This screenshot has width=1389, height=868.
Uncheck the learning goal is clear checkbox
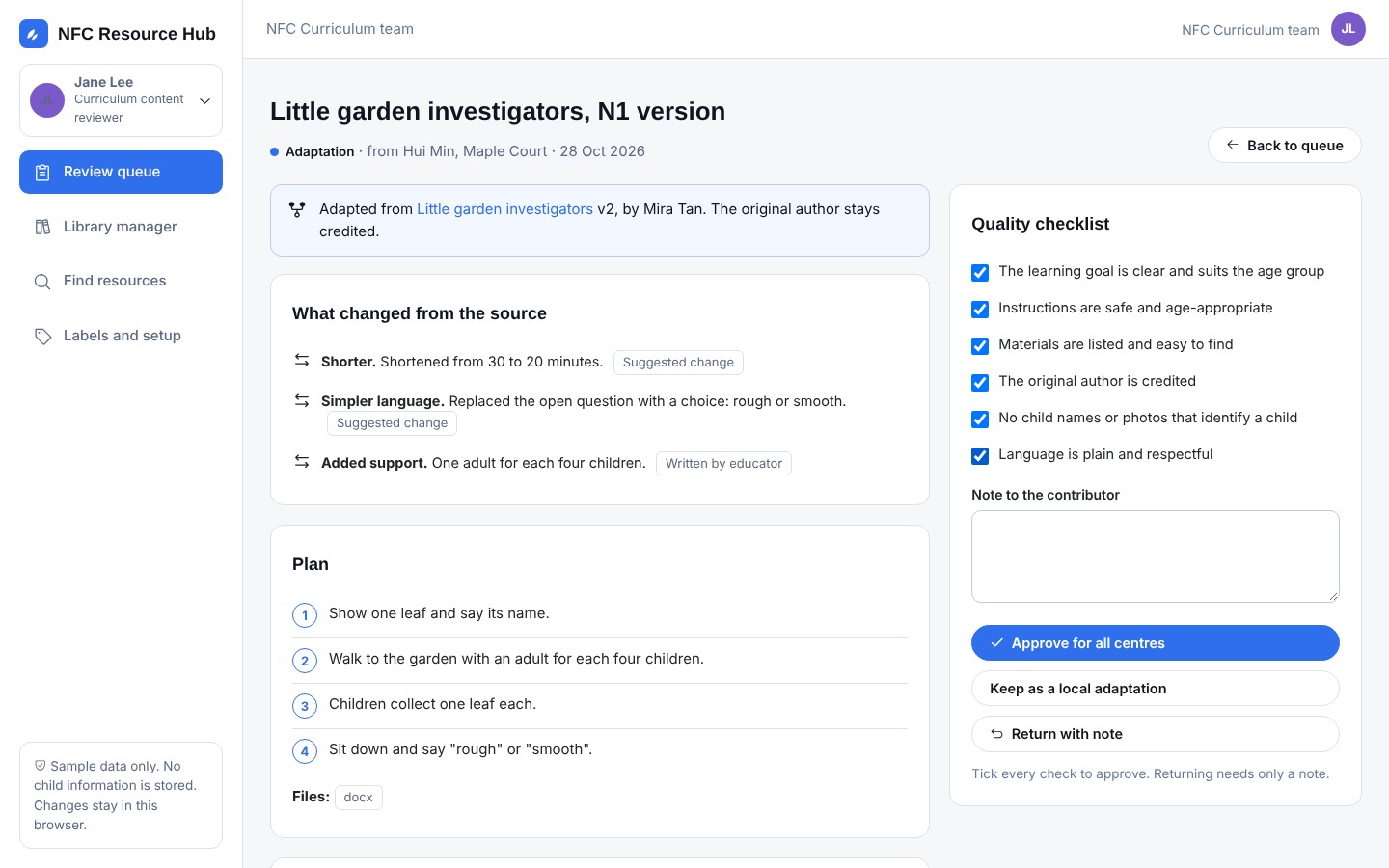point(980,273)
